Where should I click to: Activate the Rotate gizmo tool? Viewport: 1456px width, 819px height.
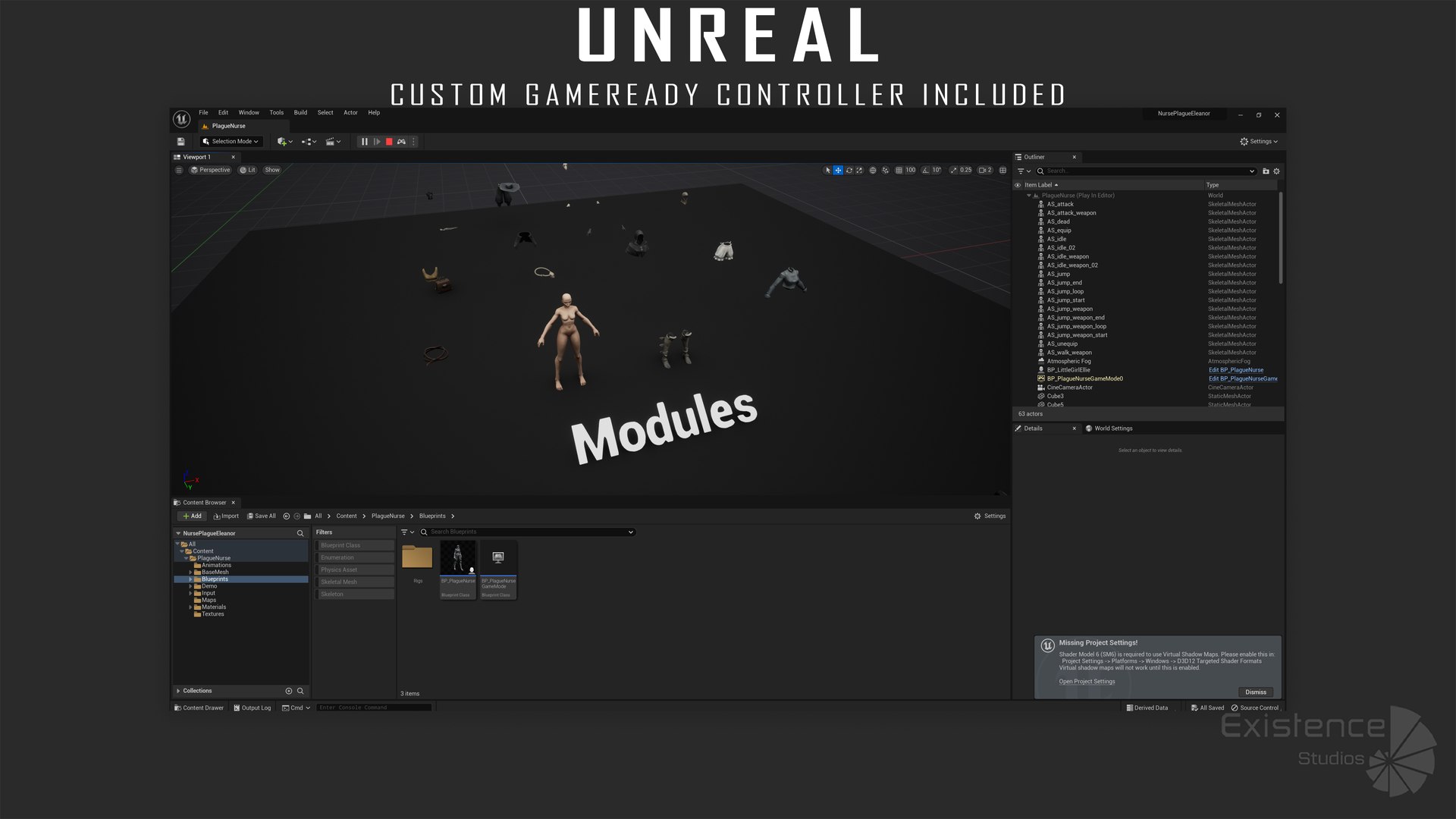849,171
